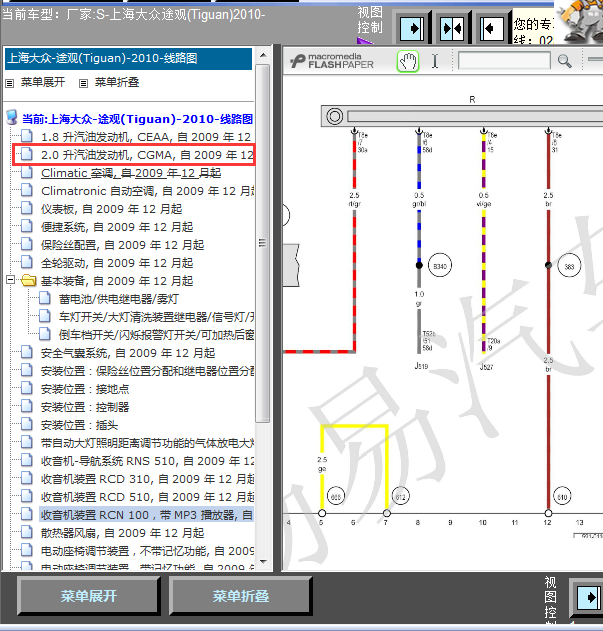
Task: Open 收音机装置 RCD 310 entry
Action: coord(147,479)
